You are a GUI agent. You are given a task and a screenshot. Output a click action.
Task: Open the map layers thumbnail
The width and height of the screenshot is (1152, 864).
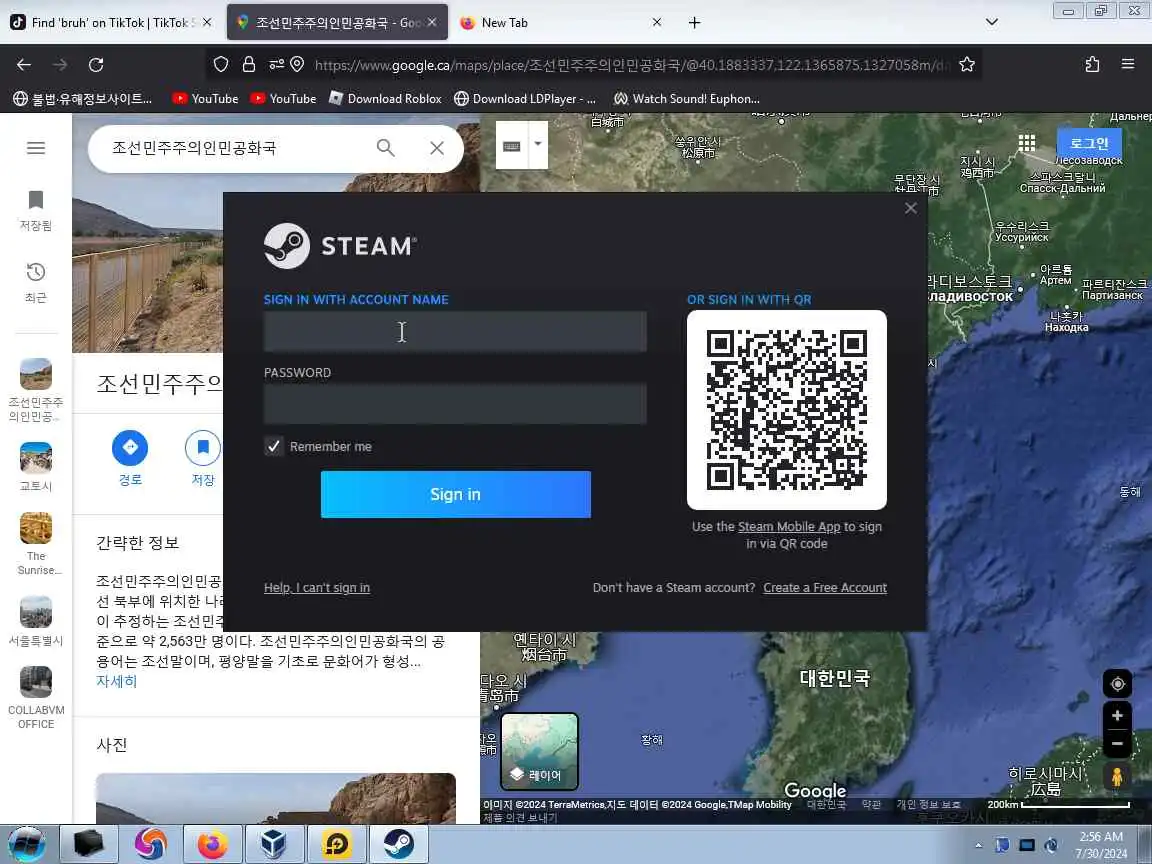[x=539, y=751]
